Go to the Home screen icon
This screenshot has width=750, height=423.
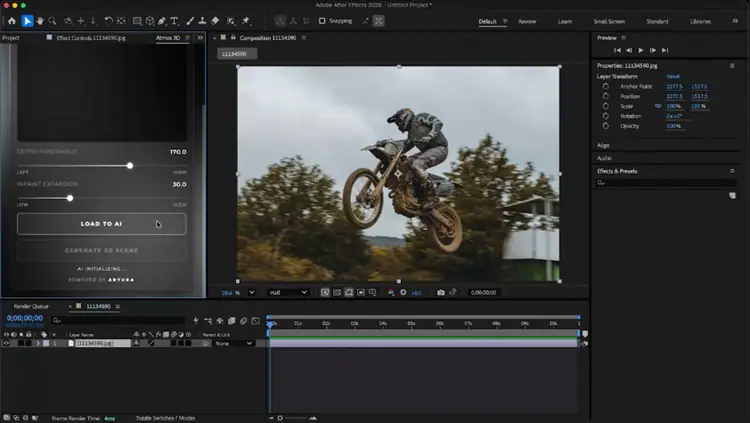point(11,21)
